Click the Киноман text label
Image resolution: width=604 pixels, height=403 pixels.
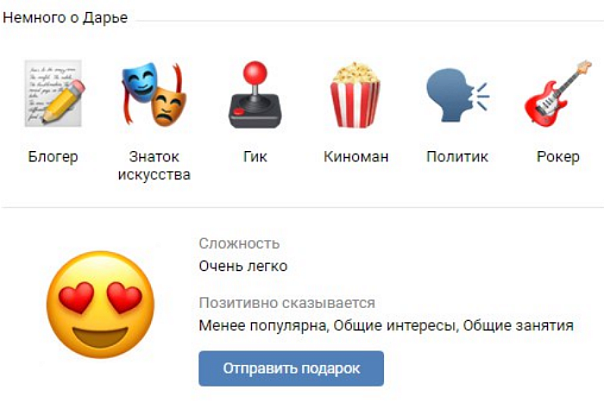356,157
